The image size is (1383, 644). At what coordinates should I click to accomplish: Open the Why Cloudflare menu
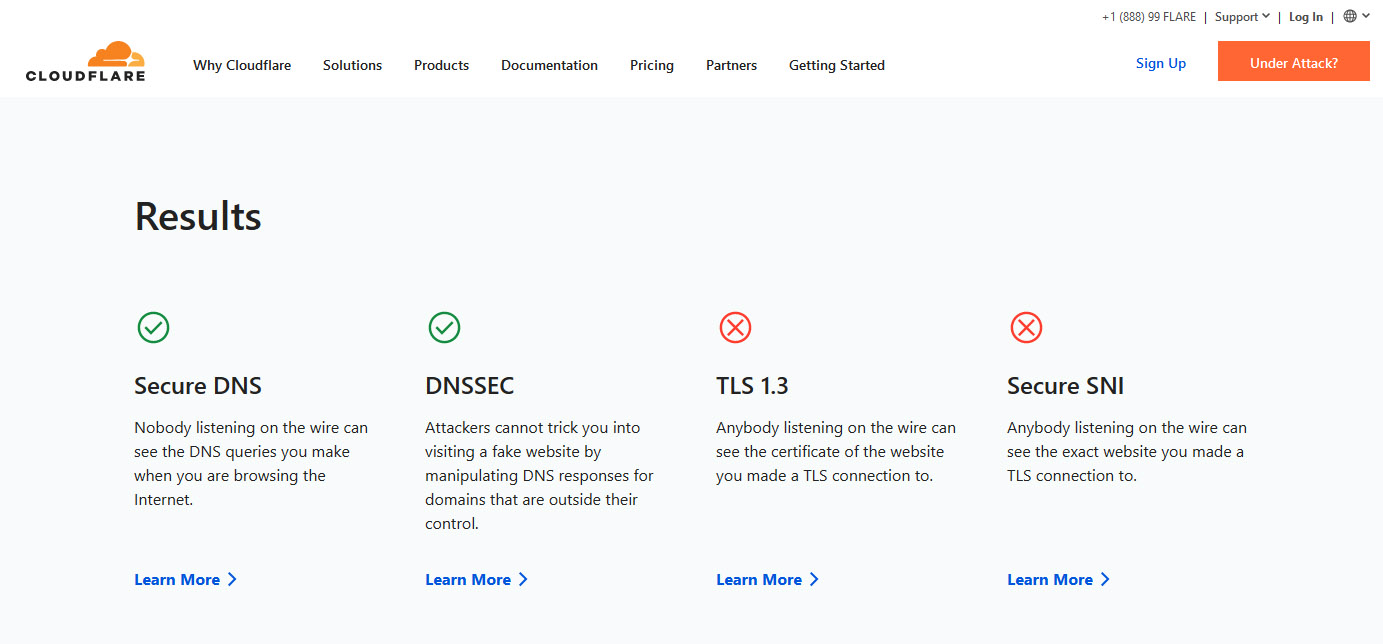click(x=242, y=65)
